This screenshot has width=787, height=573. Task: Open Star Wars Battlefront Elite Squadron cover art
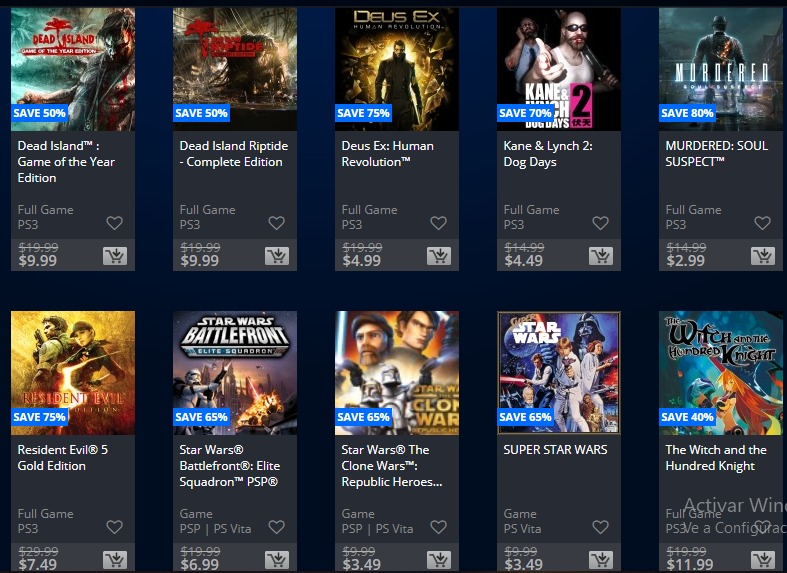(235, 373)
